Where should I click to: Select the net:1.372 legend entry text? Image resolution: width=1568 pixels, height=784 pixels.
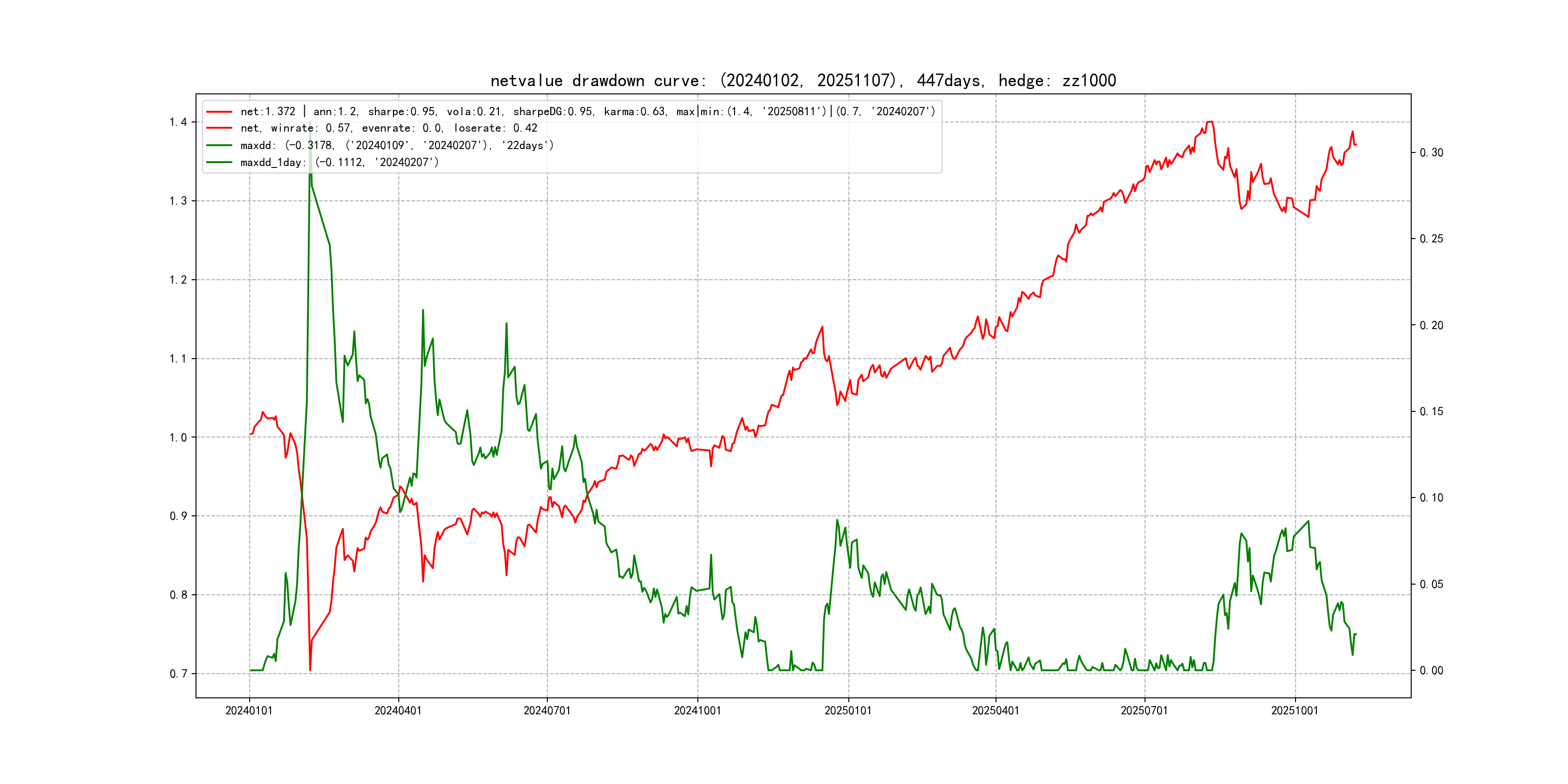click(588, 111)
